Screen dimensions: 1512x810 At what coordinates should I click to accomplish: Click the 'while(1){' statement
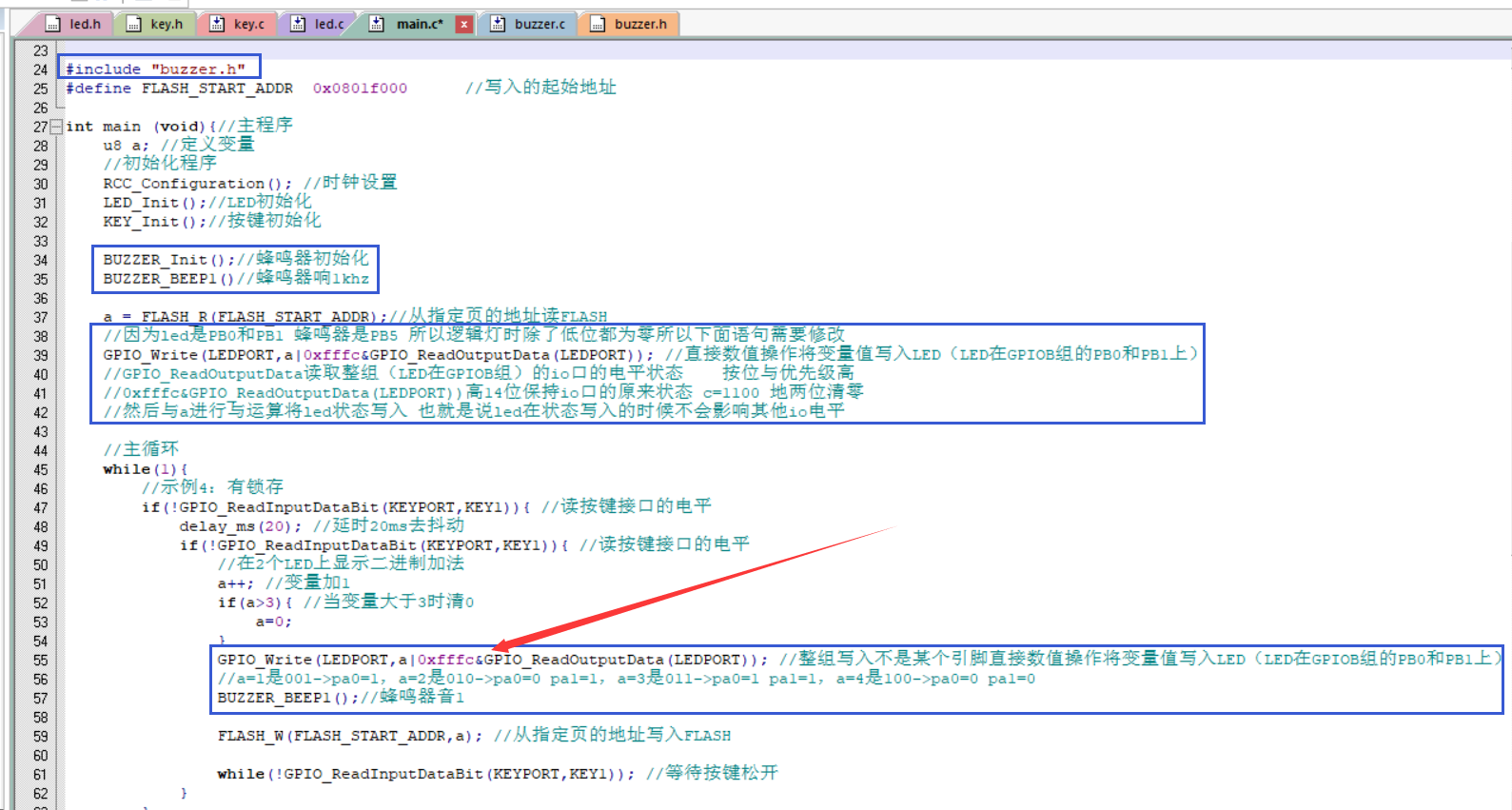146,468
